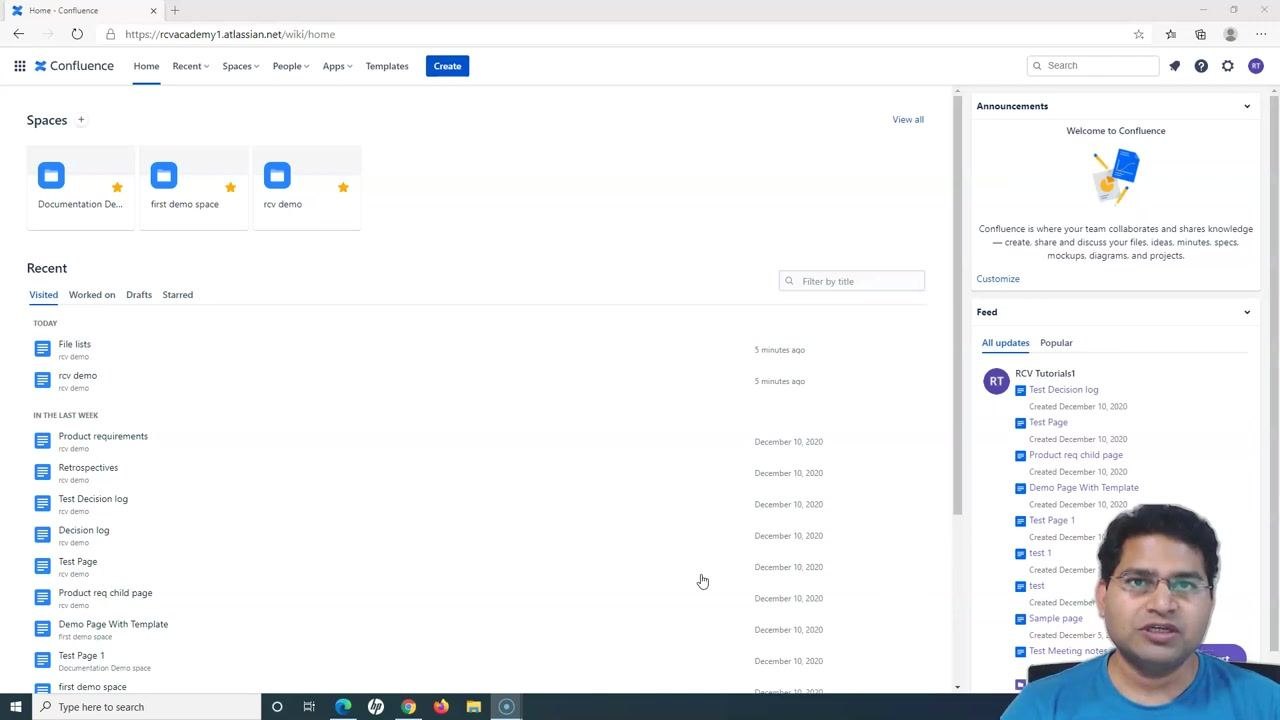Focus the Confluence Search box
Image resolution: width=1280 pixels, height=720 pixels.
1093,66
